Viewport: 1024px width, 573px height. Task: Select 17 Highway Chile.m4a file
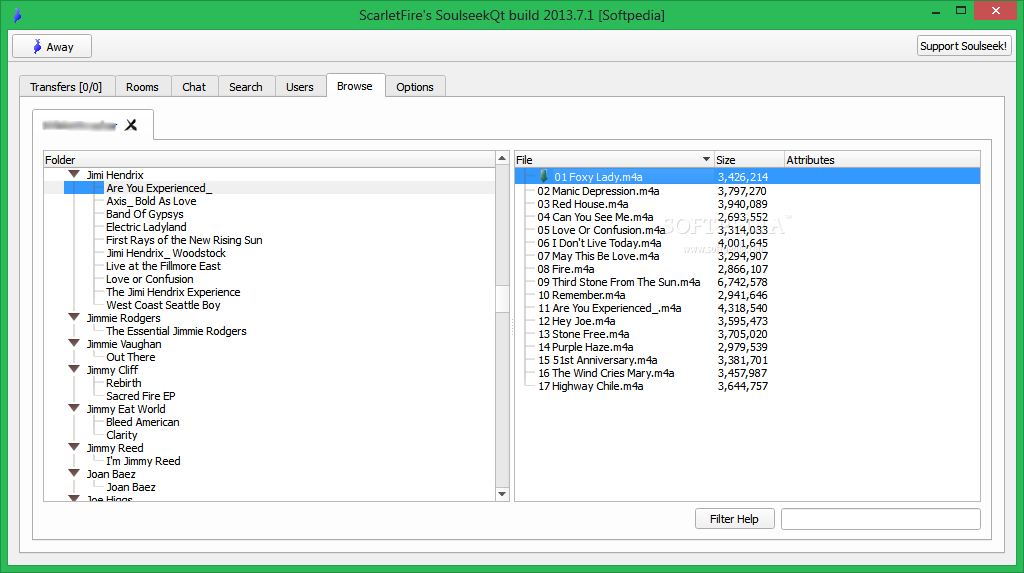click(590, 386)
